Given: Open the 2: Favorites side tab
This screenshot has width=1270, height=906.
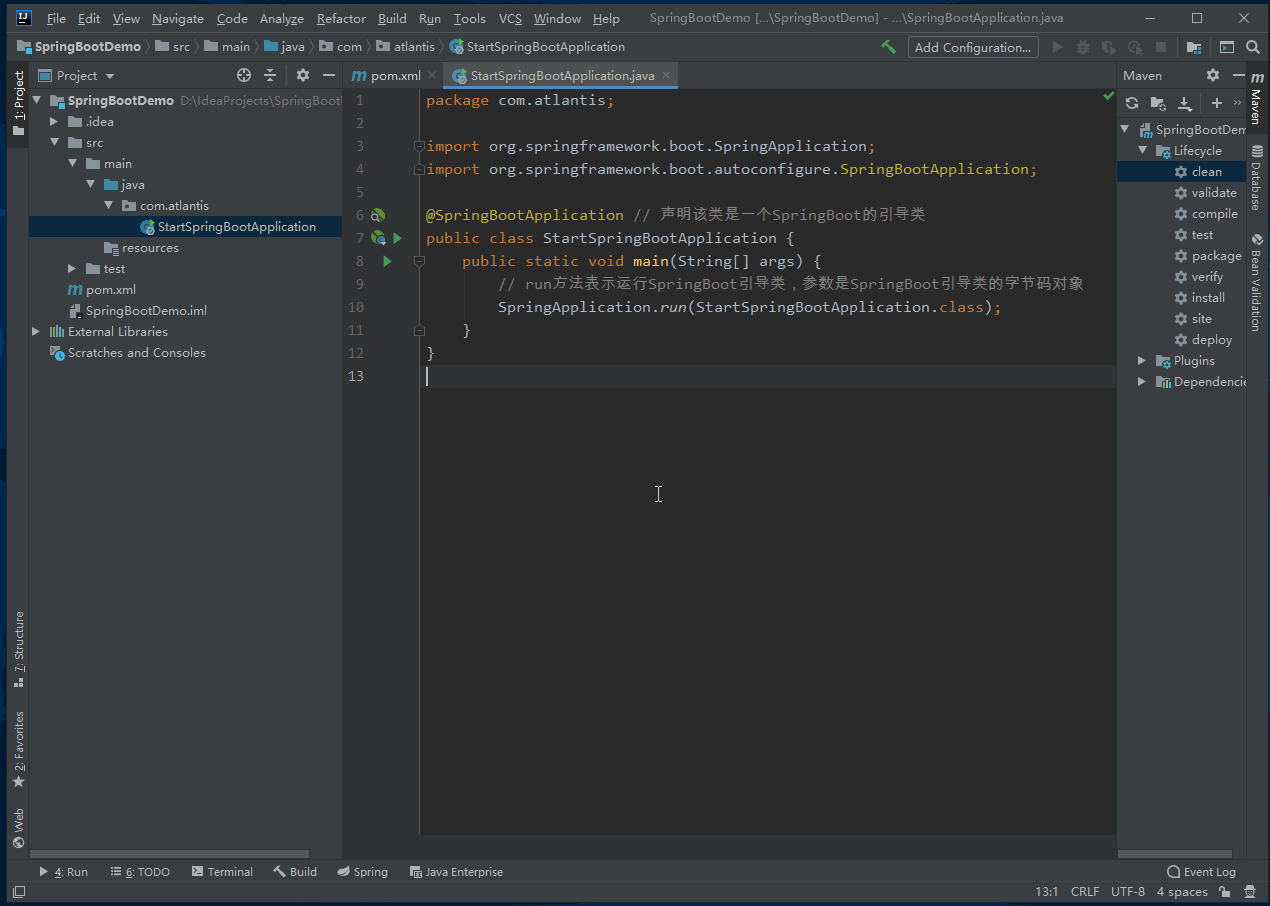Looking at the screenshot, I should 18,749.
